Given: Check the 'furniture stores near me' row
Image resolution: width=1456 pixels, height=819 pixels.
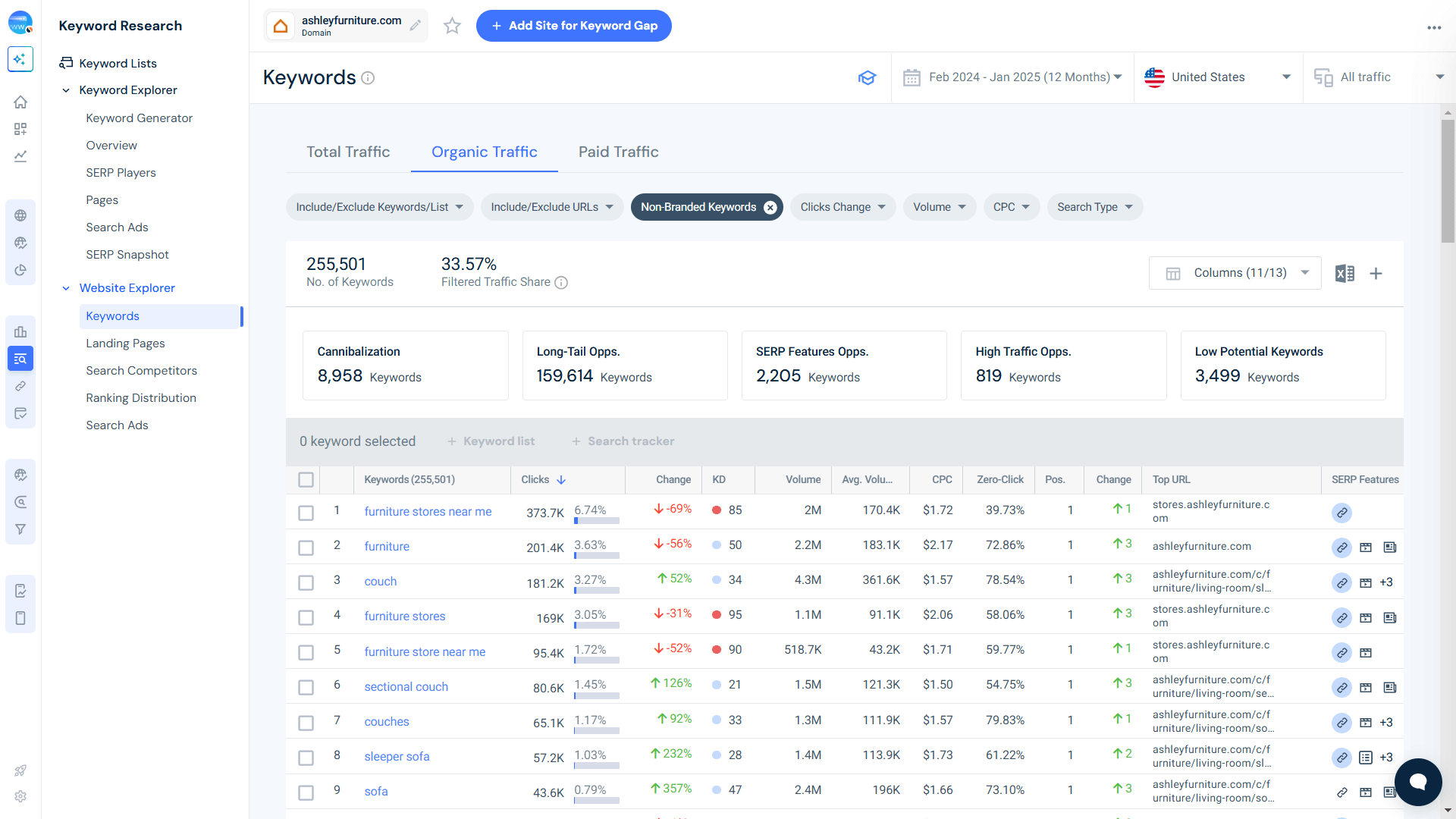Looking at the screenshot, I should [306, 513].
